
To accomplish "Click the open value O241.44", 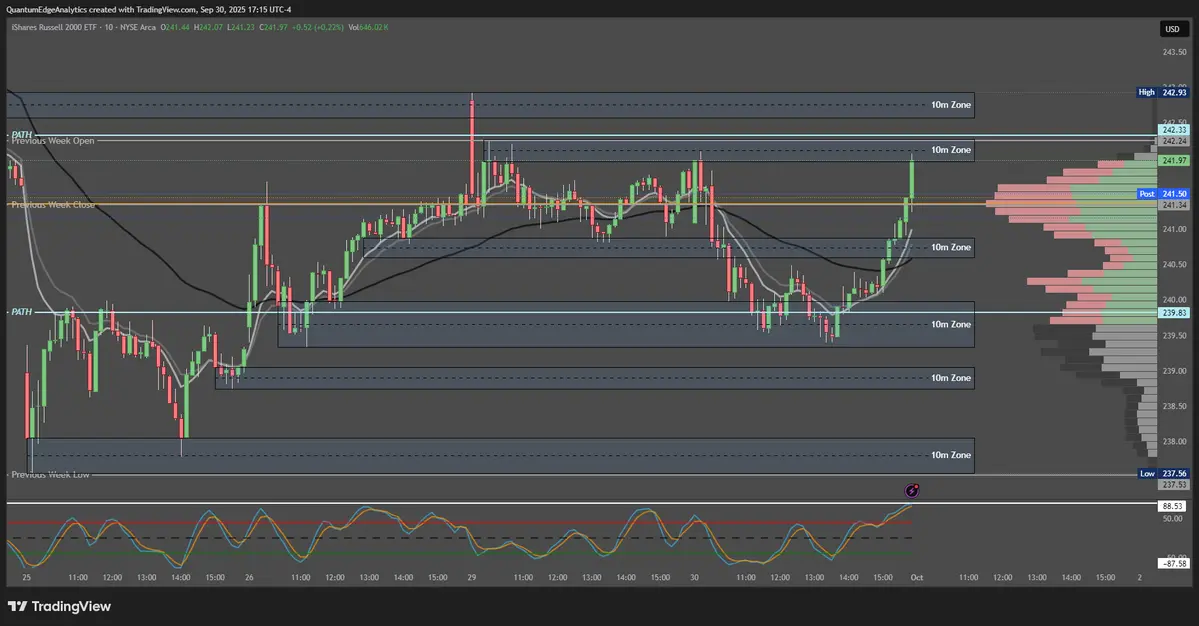I will pyautogui.click(x=175, y=28).
